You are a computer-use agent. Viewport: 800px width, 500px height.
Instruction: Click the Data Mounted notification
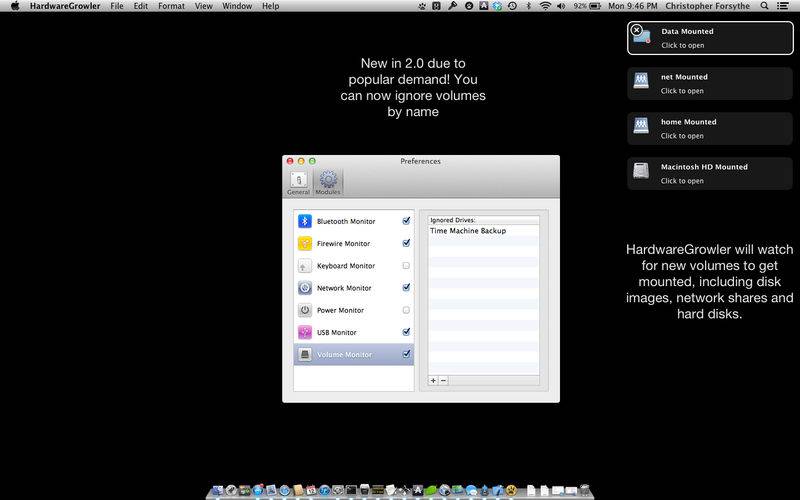[x=710, y=38]
